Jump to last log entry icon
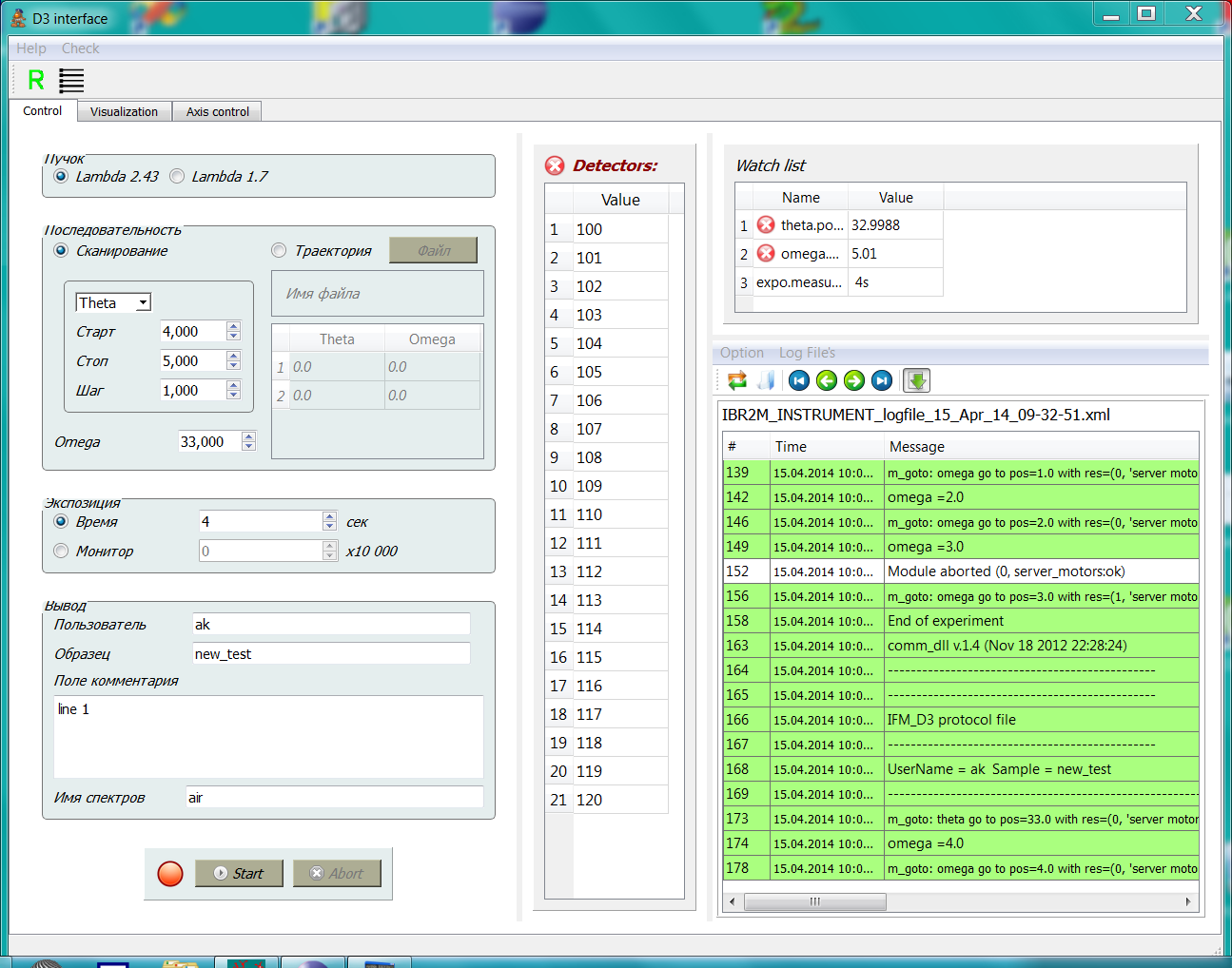 pos(882,381)
